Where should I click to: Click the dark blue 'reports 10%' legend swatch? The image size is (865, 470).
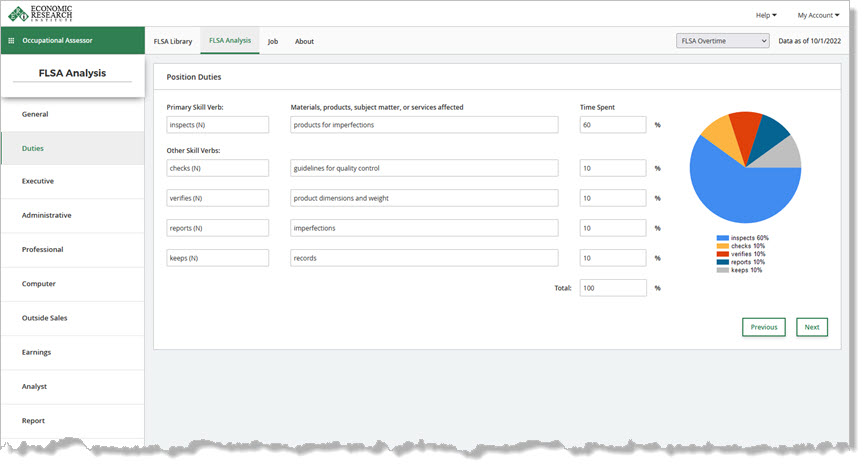(723, 262)
